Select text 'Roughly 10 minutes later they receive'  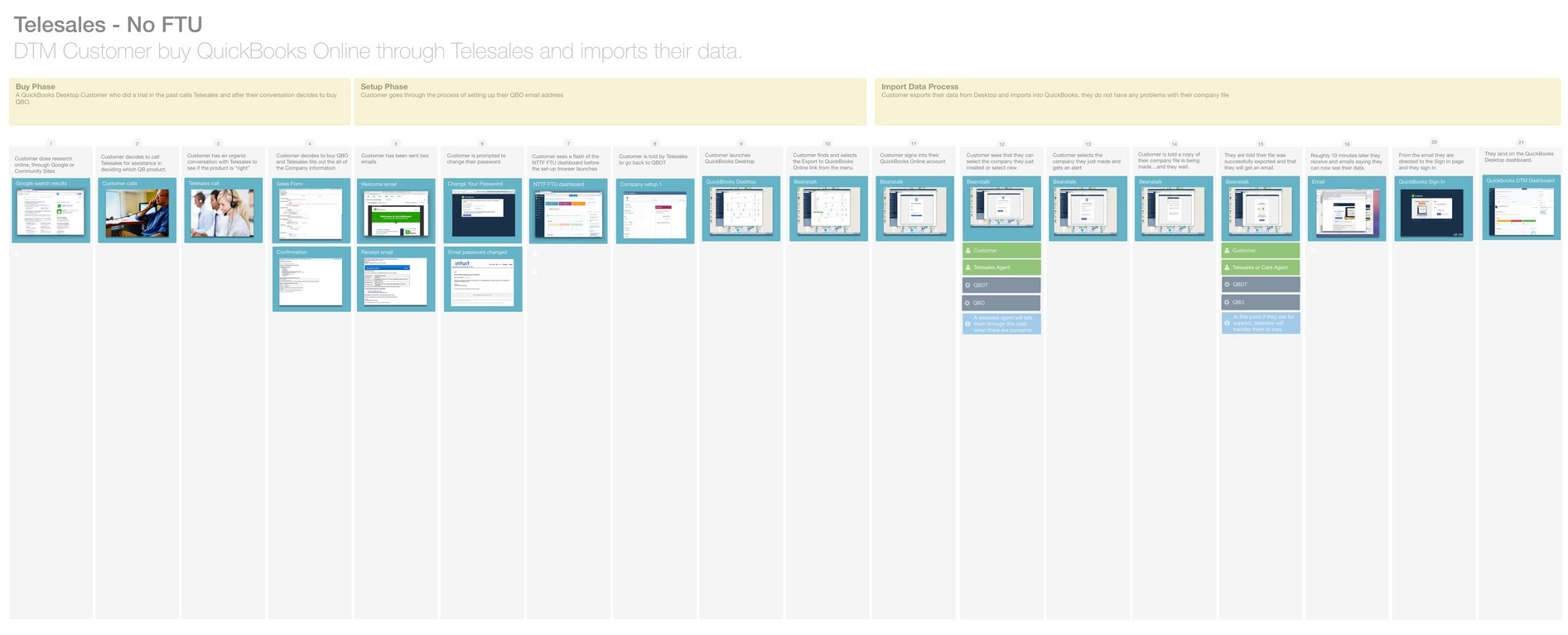(x=1346, y=161)
